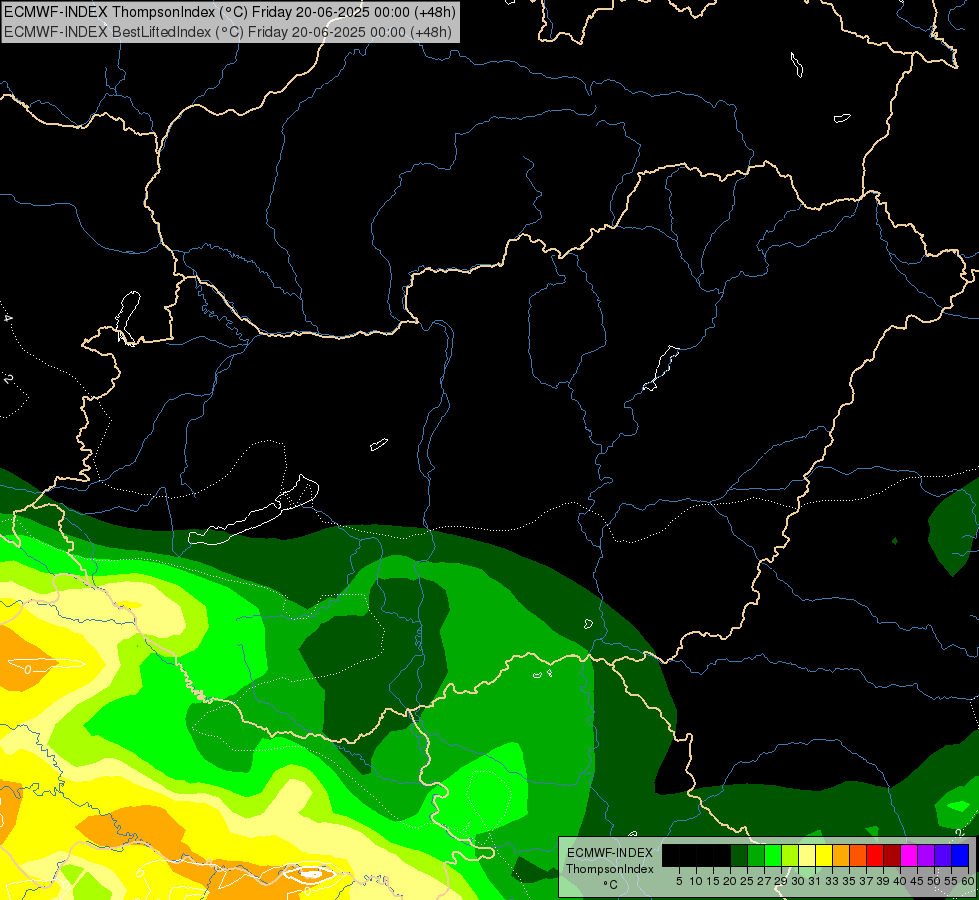Image resolution: width=979 pixels, height=900 pixels.
Task: Click the BestLiftedIndex title line at top
Action: [x=228, y=31]
